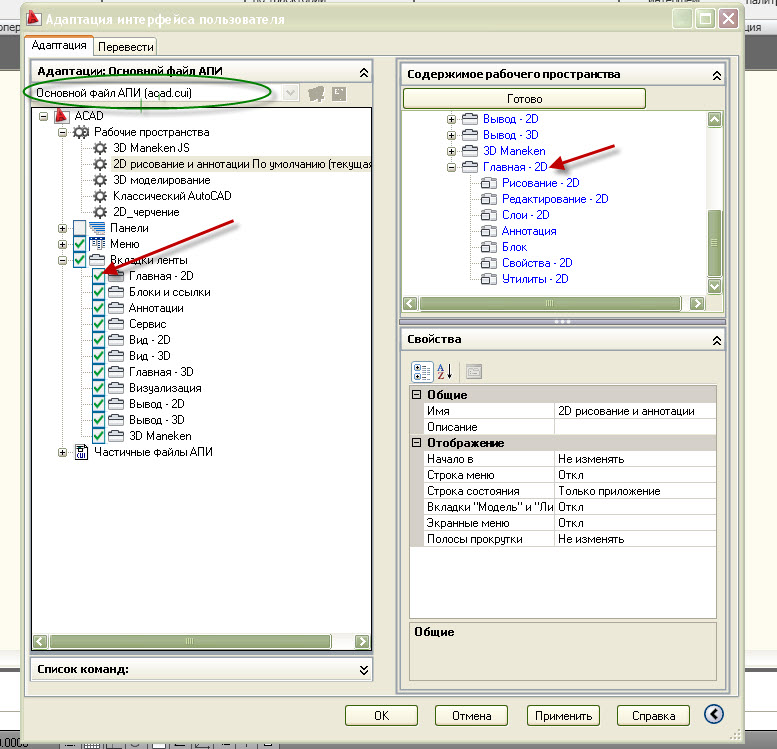Click the OK button
Viewport: 777px width, 749px height.
pos(382,716)
